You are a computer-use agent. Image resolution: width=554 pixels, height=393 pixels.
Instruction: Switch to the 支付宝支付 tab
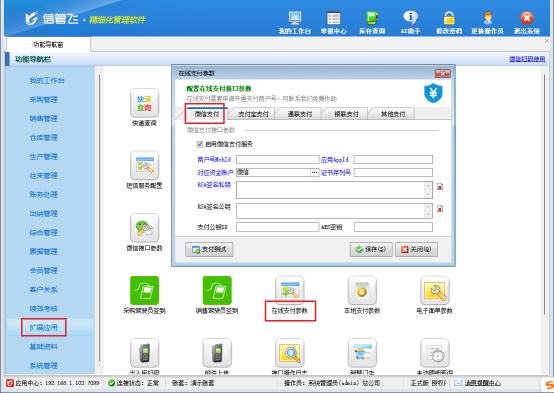click(253, 114)
